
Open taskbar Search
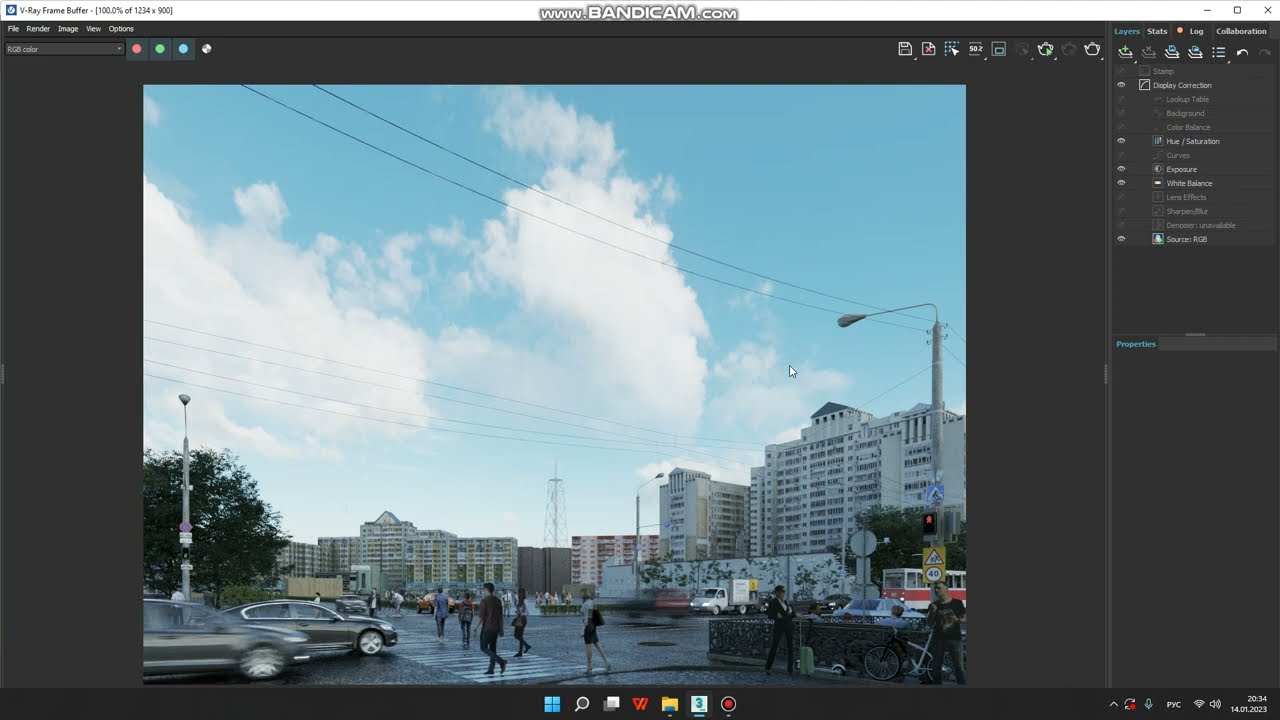pos(581,704)
